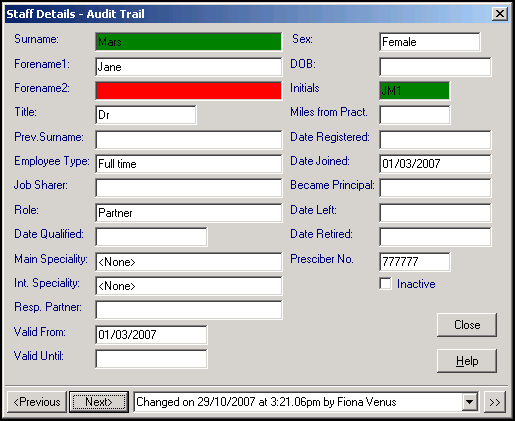515x421 pixels.
Task: Go to the Next audit entry
Action: point(99,402)
